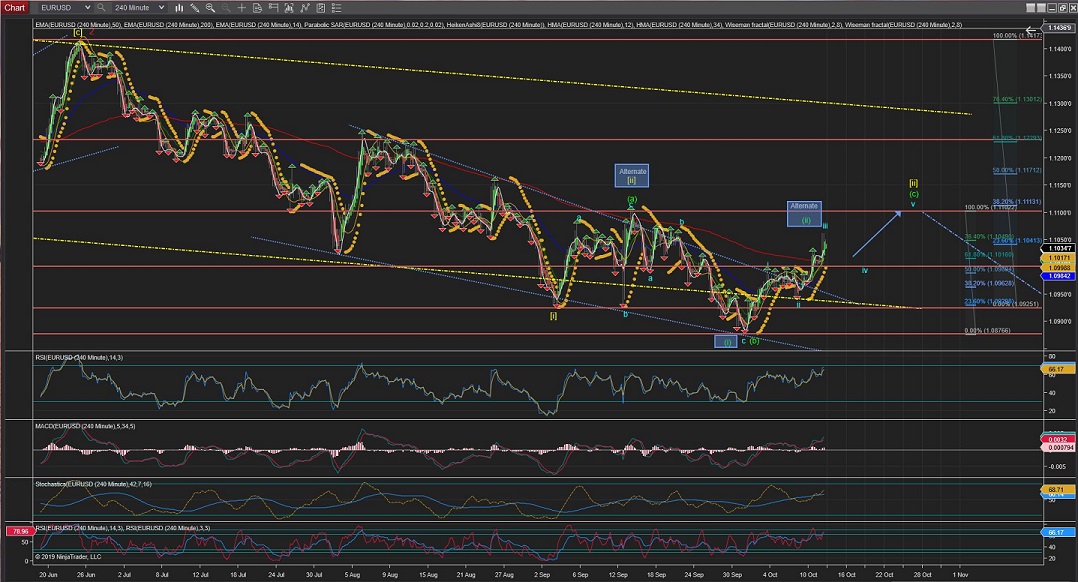Screen dimensions: 1078x582
Task: Click the Chart tab label
Action: pyautogui.click(x=14, y=8)
